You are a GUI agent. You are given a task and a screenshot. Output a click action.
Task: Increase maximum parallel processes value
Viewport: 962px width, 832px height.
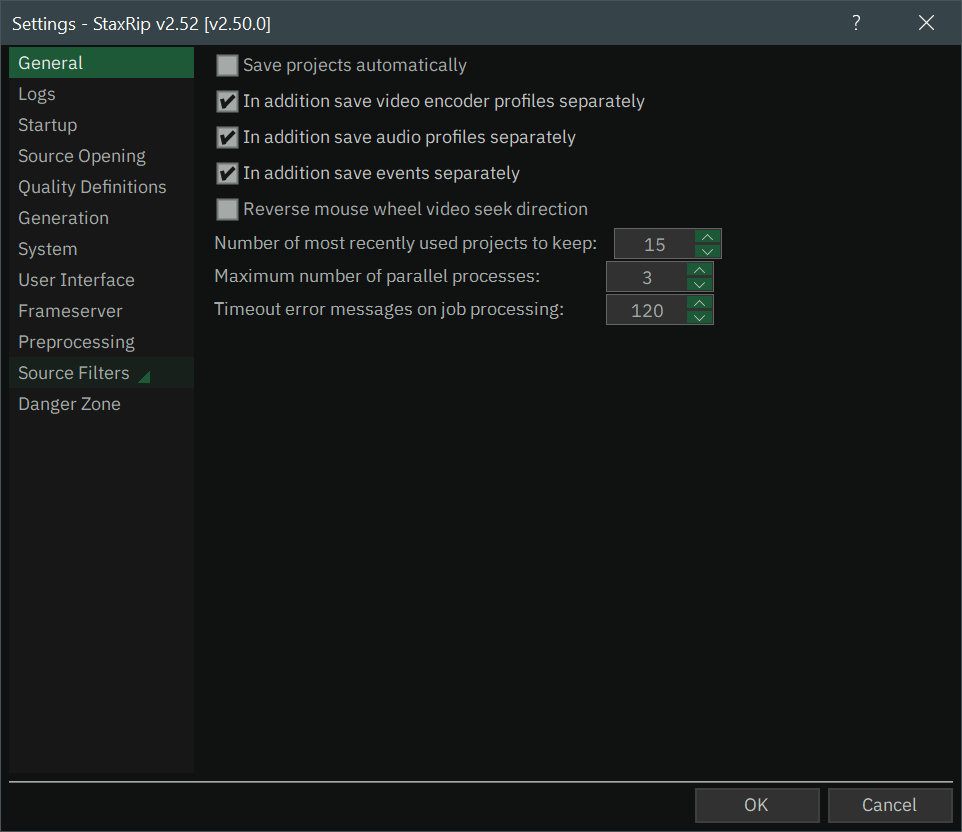point(699,271)
